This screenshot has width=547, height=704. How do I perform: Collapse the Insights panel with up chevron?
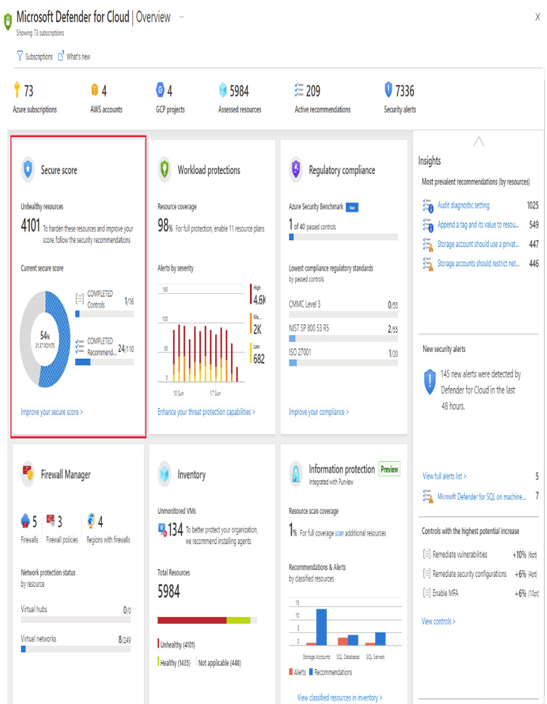tap(479, 142)
